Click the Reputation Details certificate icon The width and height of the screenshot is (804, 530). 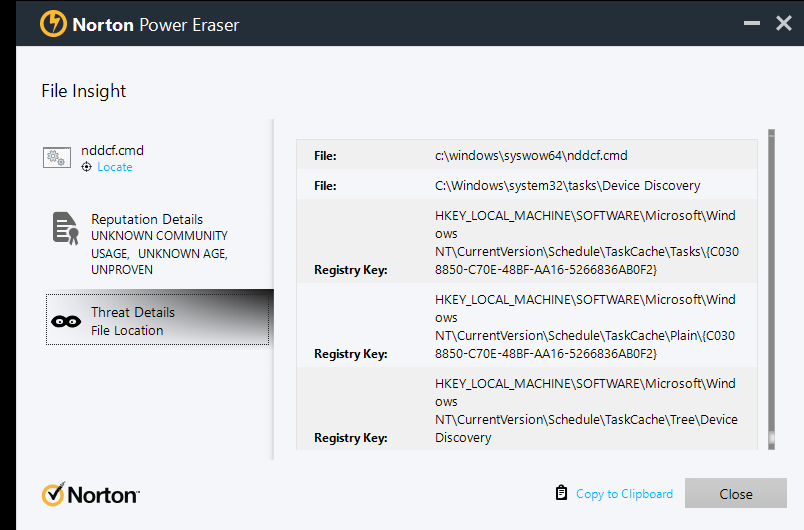coord(65,229)
